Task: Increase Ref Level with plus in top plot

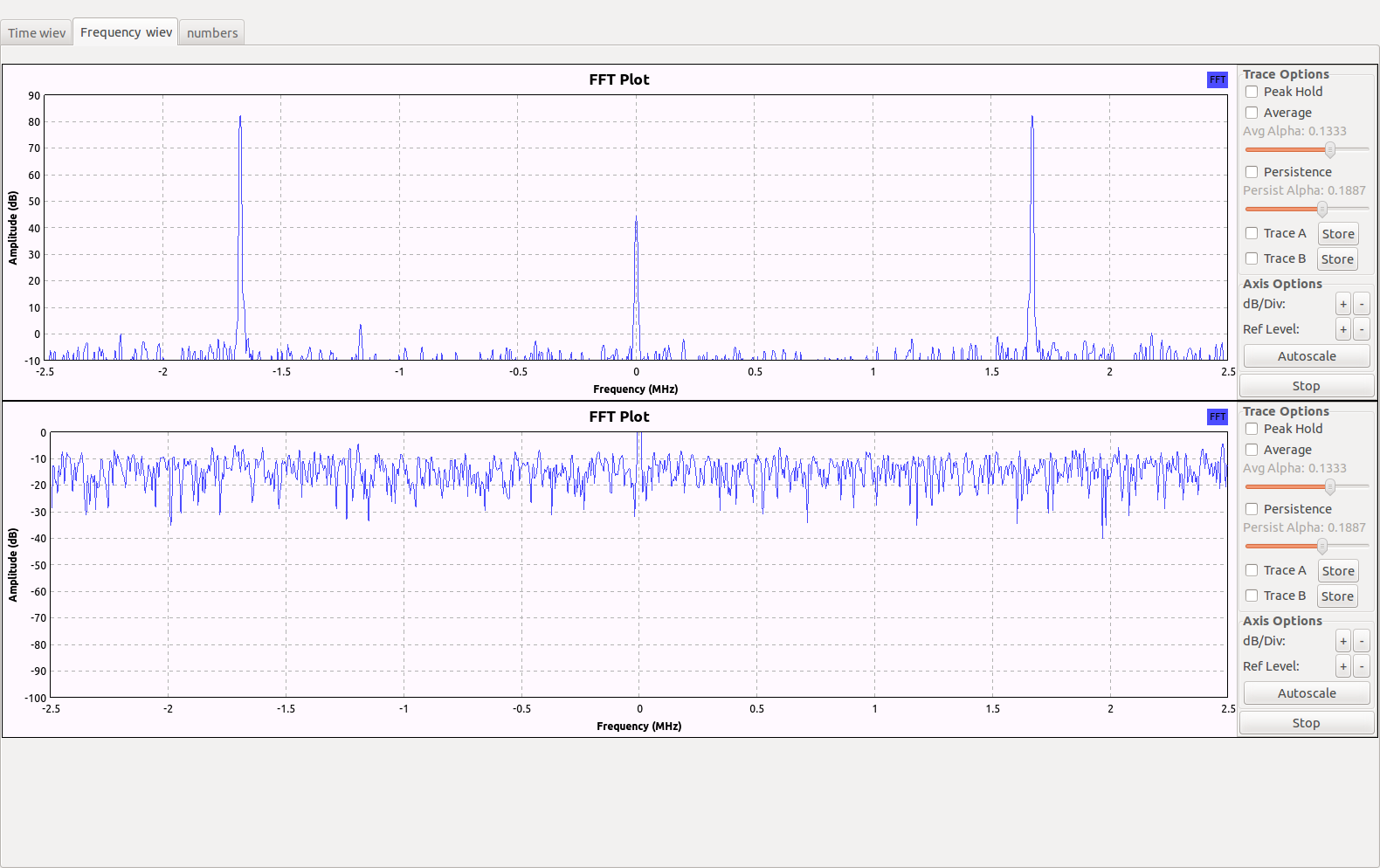Action: (x=1342, y=329)
